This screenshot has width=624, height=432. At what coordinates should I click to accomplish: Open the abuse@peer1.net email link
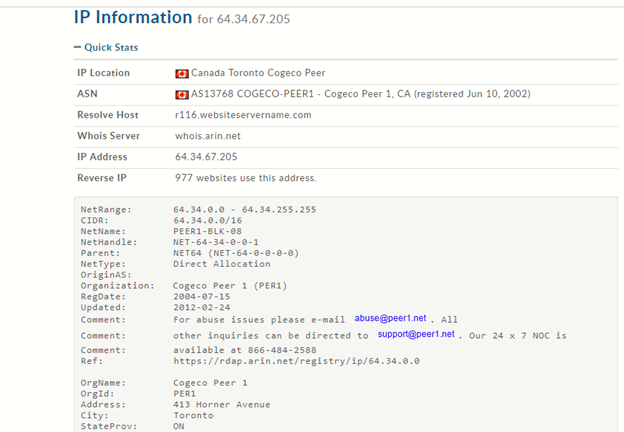(x=390, y=318)
